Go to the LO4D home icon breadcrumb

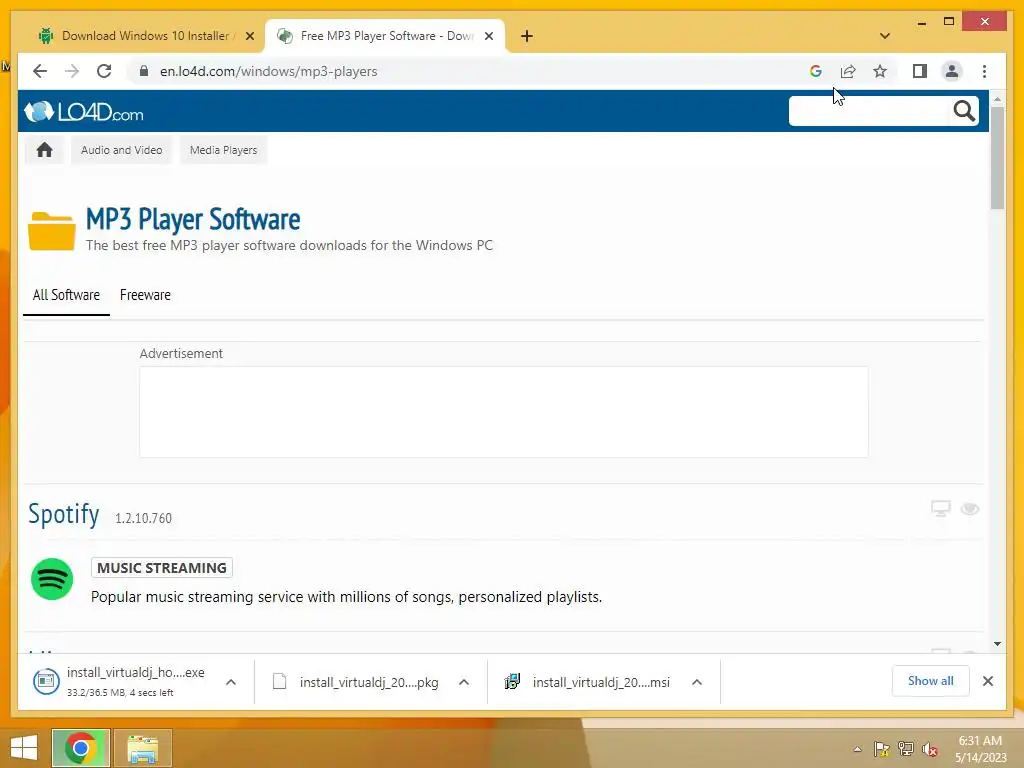point(44,150)
